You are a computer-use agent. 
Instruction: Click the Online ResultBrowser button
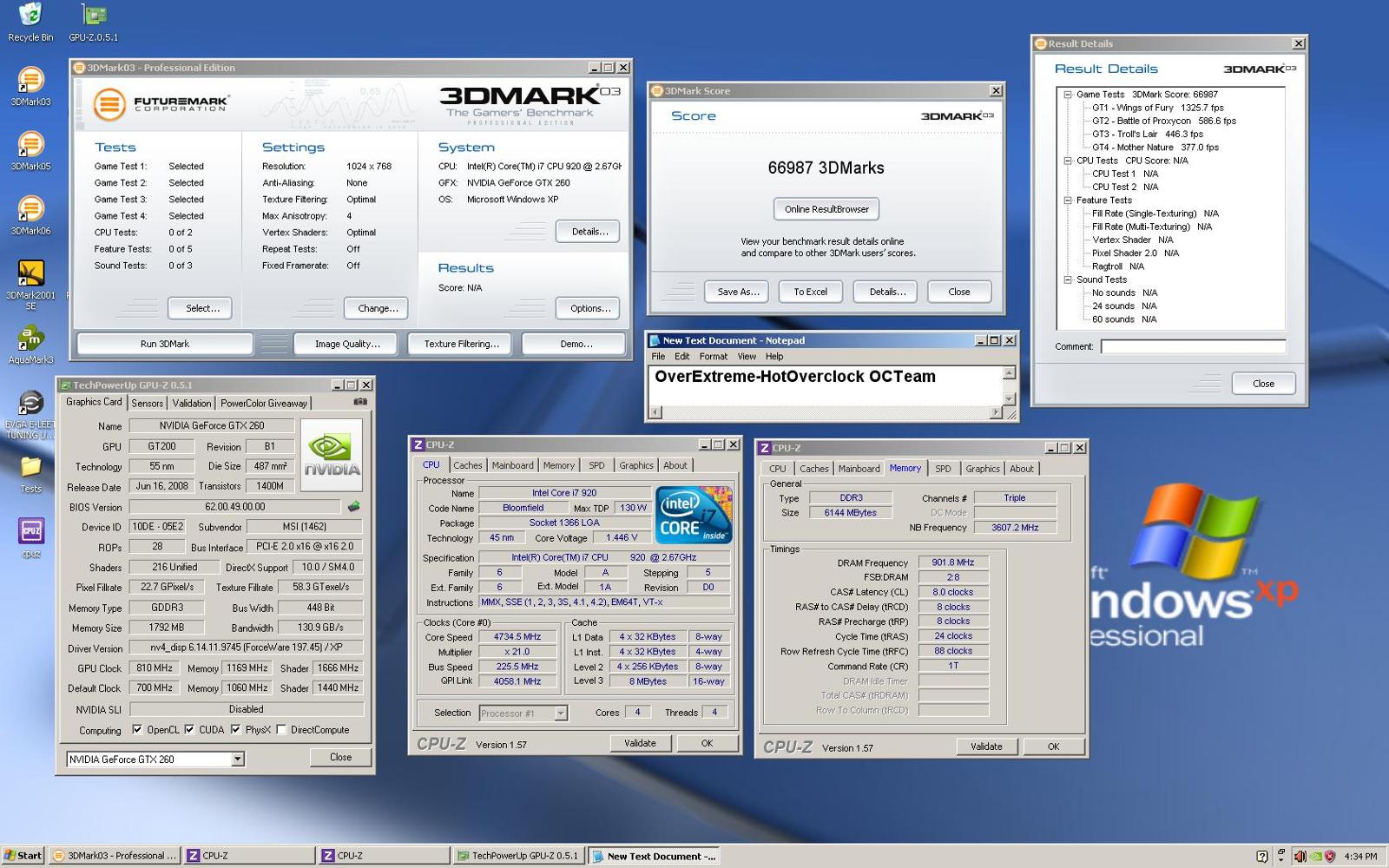point(826,209)
